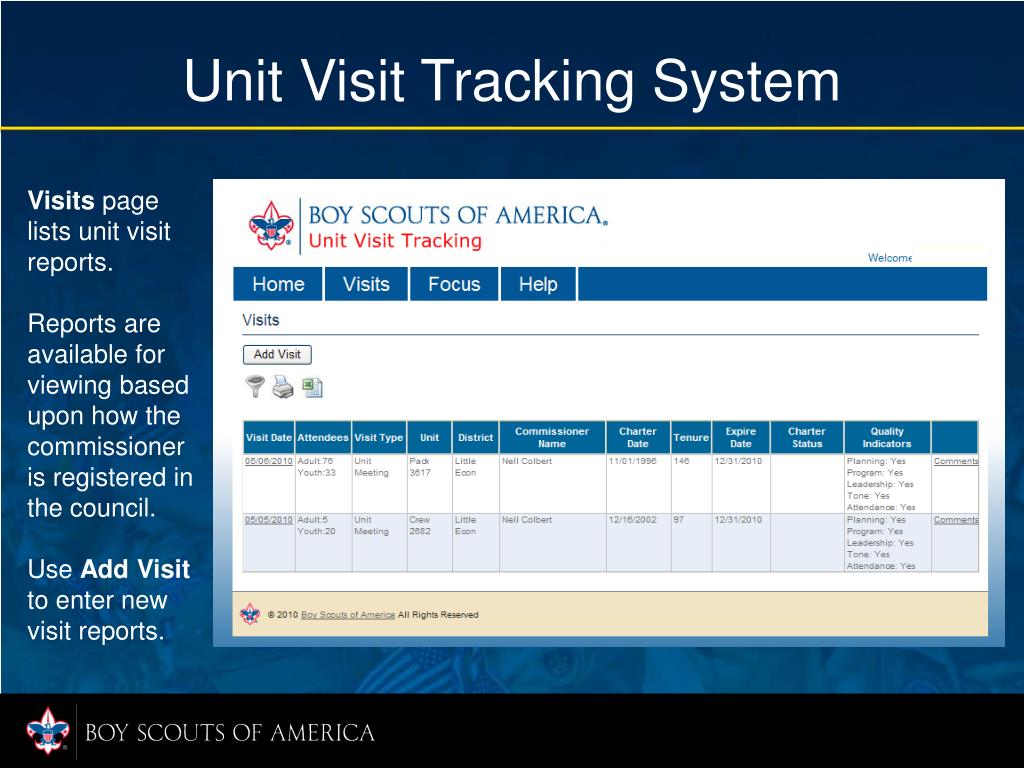Sort by the Attendees column header

[x=323, y=438]
